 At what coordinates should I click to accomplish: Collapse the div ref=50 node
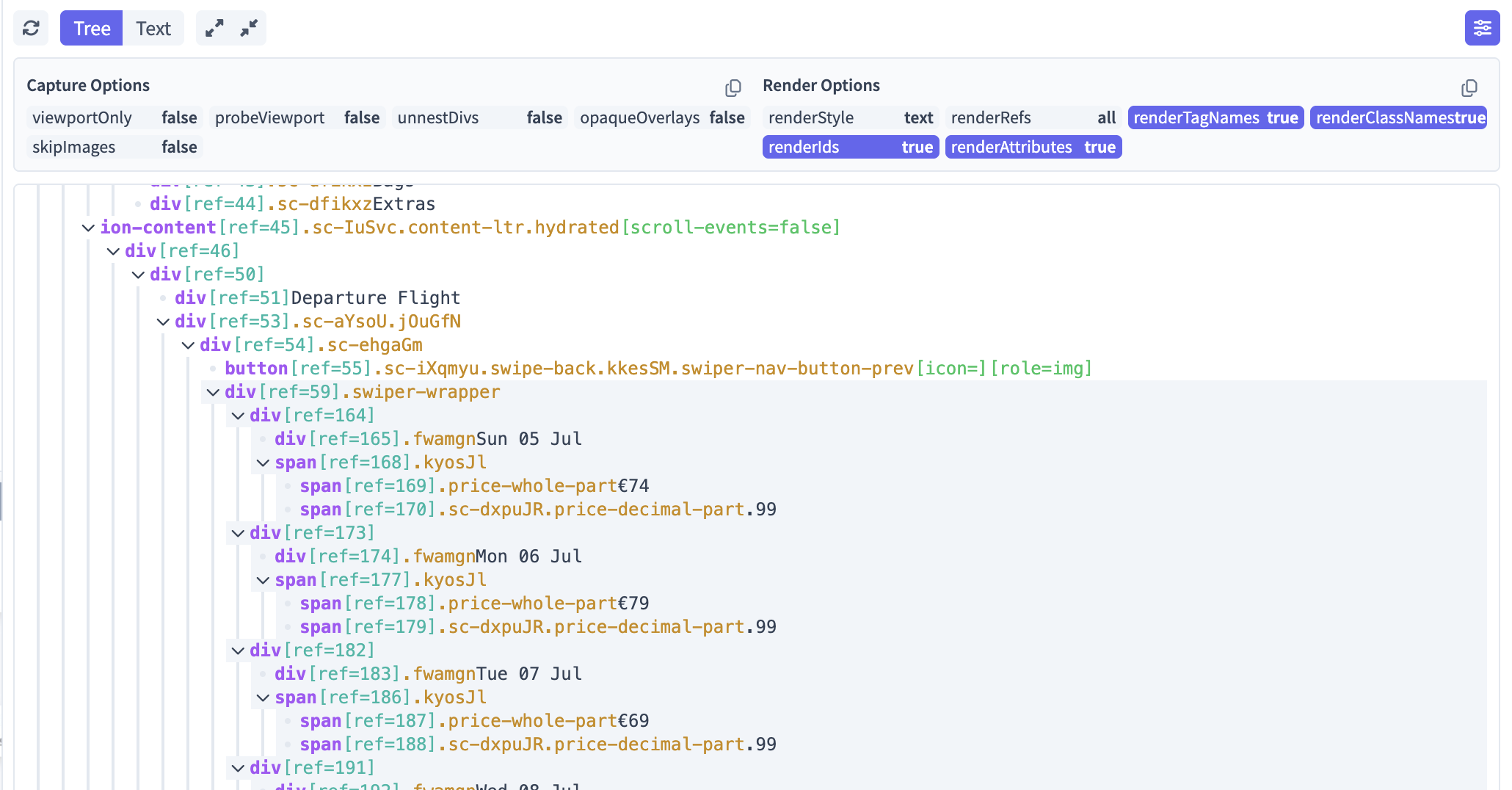click(138, 275)
